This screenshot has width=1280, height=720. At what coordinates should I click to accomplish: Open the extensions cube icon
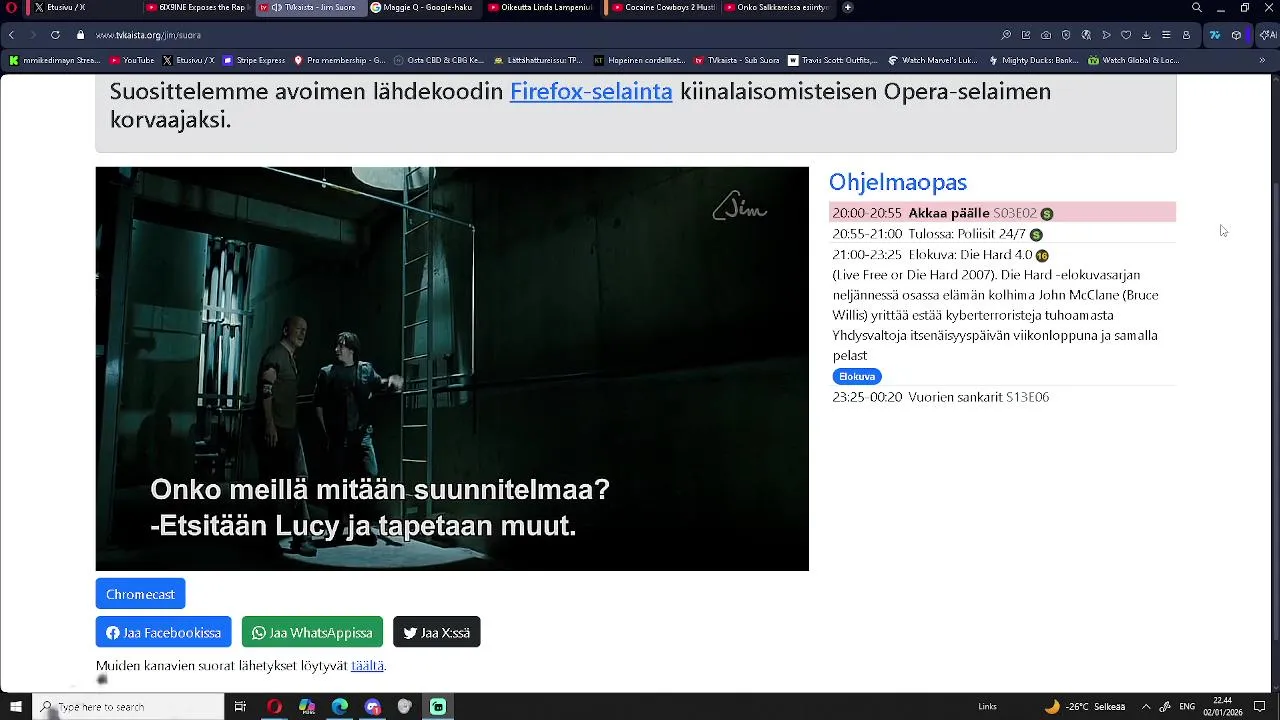(1237, 35)
